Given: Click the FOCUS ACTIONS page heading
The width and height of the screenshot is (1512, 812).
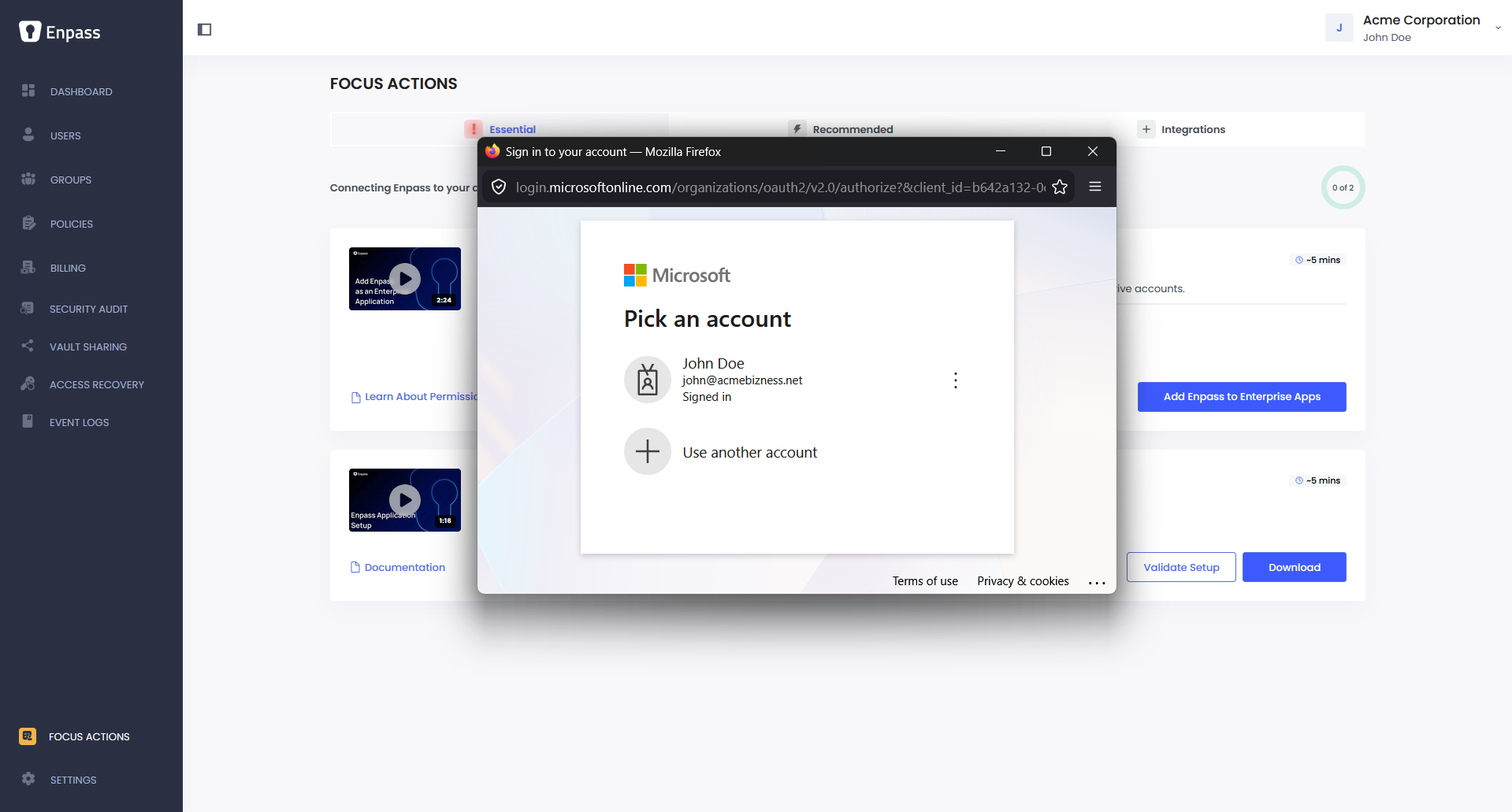Looking at the screenshot, I should (x=393, y=83).
